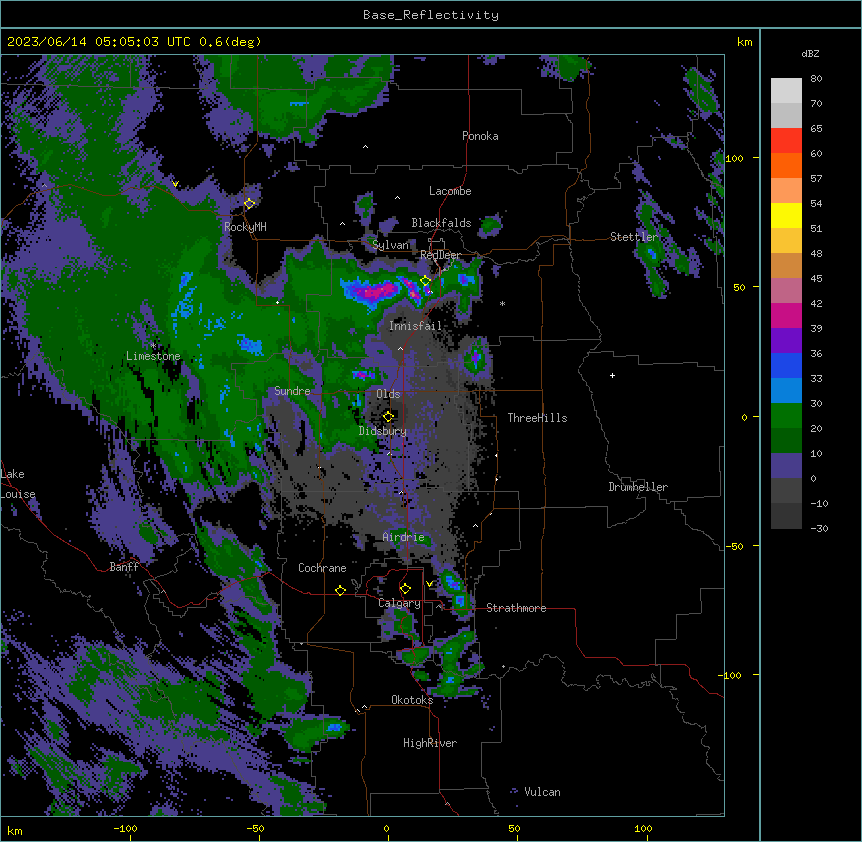Click the HighRiver town label
Image resolution: width=862 pixels, height=842 pixels.
click(430, 743)
